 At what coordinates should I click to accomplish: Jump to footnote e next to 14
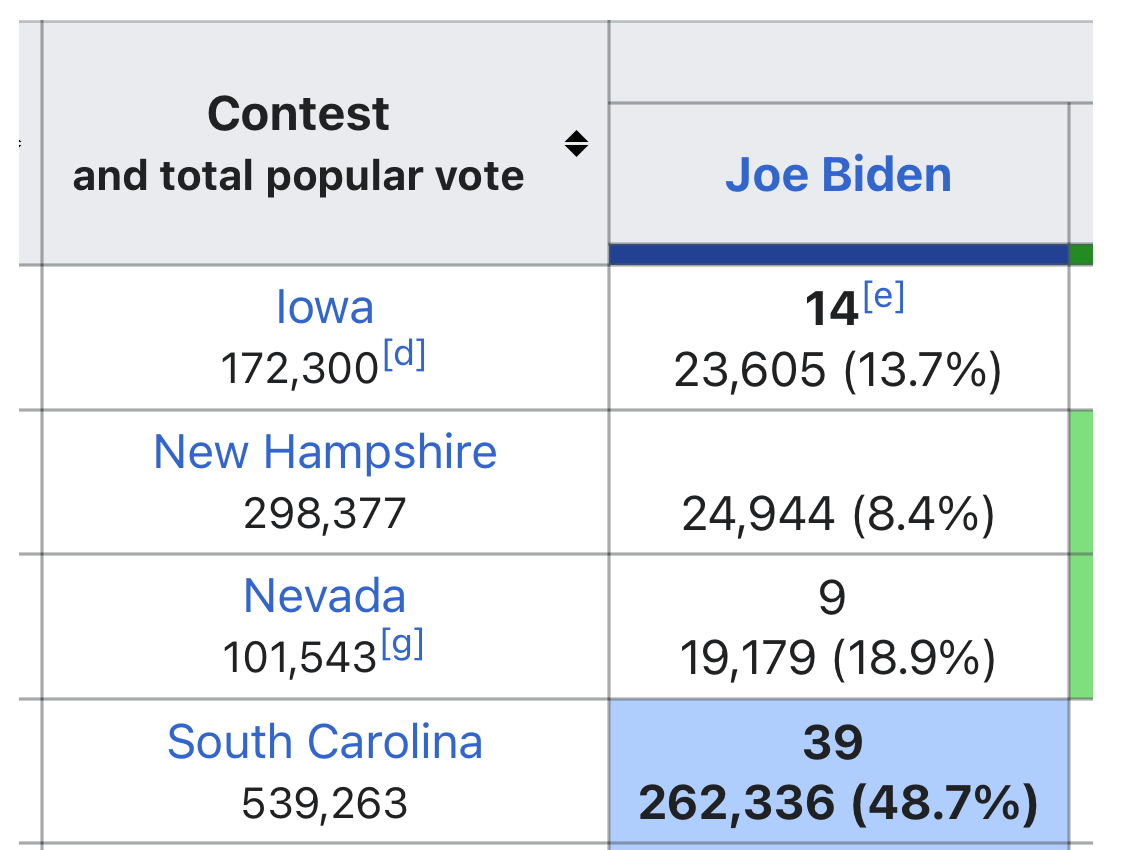pos(883,299)
